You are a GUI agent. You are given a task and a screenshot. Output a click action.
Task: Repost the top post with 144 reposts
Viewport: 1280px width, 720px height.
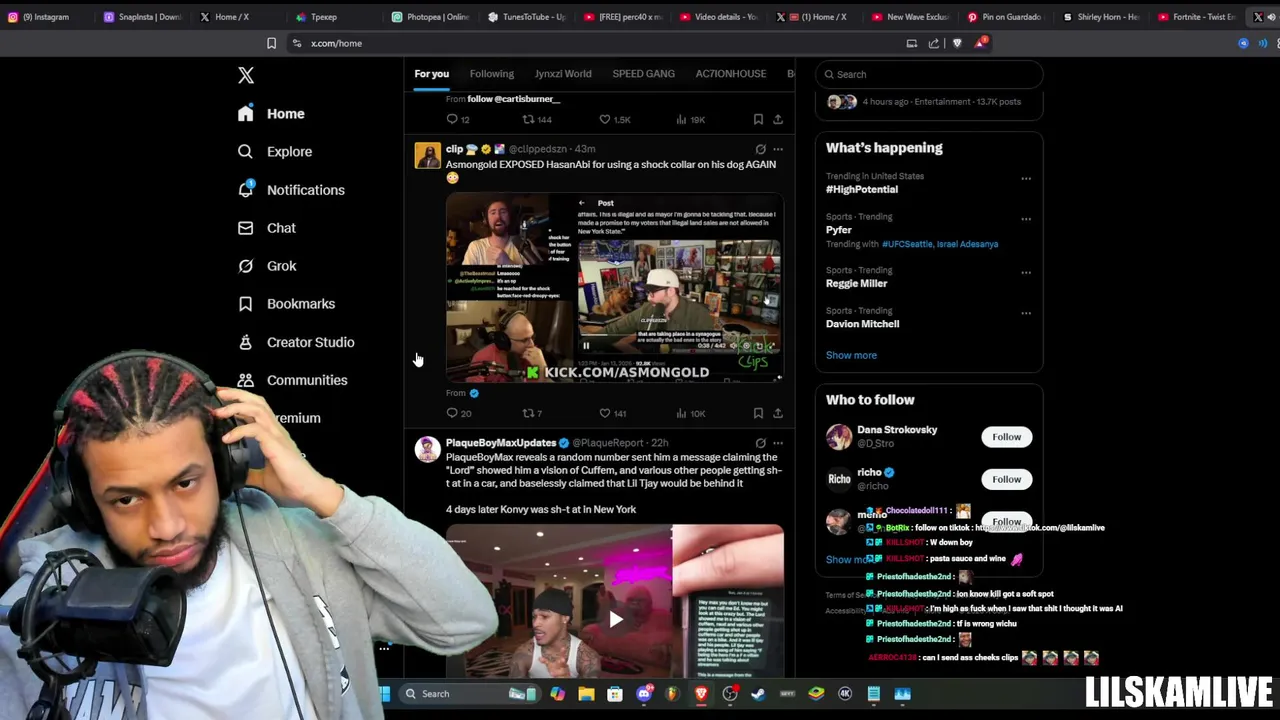coord(537,119)
